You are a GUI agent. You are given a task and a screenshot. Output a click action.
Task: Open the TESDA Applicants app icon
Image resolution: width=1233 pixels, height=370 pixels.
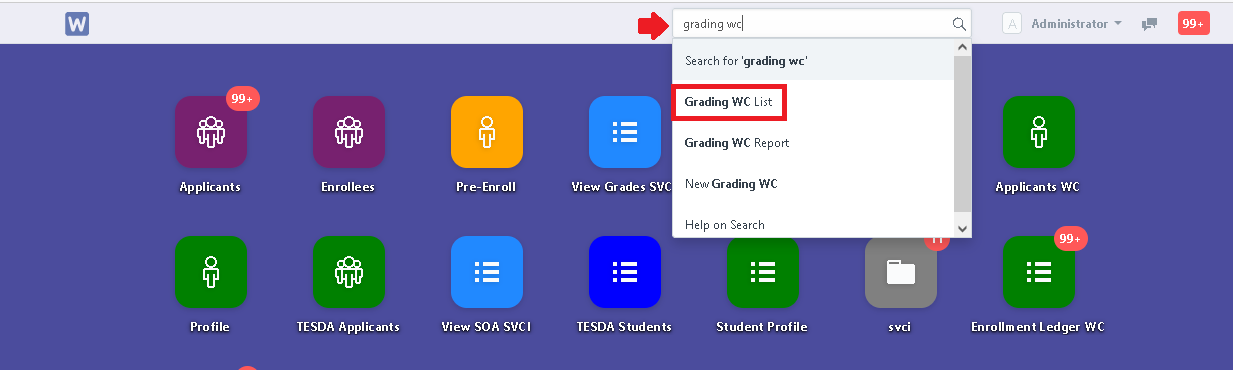pos(348,272)
